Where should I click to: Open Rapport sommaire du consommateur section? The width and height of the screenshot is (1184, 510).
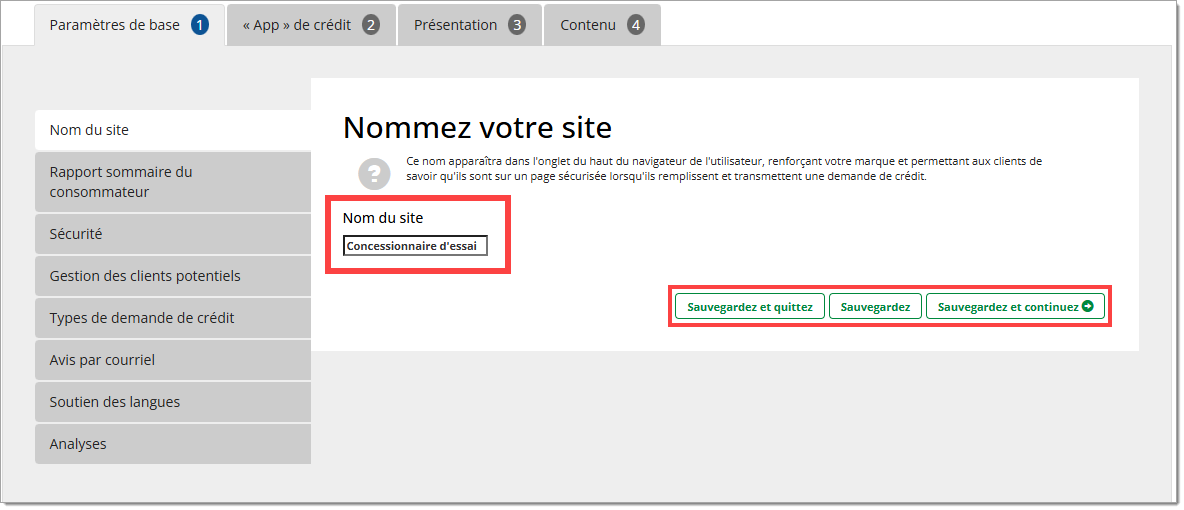pyautogui.click(x=172, y=182)
